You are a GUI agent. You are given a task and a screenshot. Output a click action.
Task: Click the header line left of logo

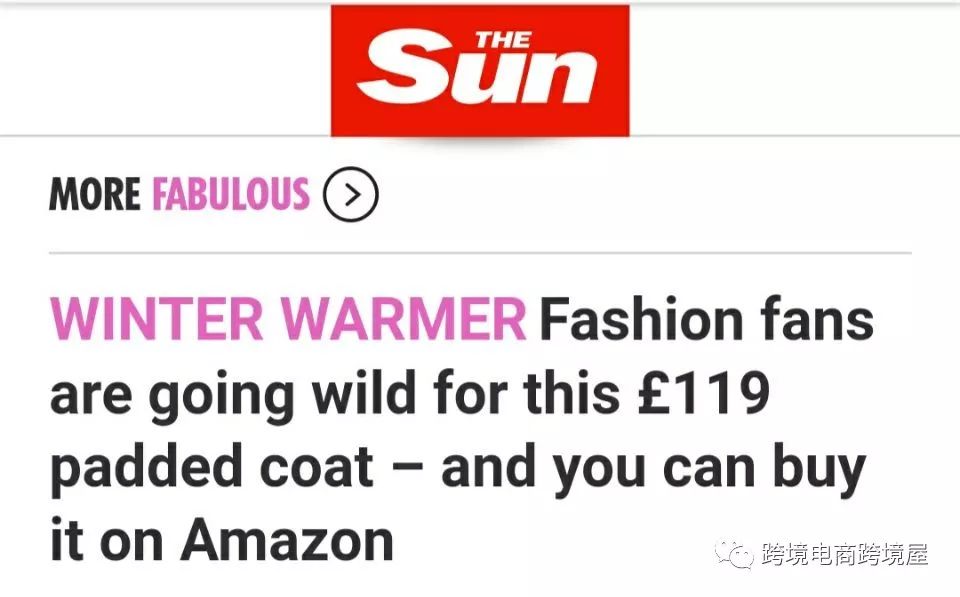[x=165, y=135]
